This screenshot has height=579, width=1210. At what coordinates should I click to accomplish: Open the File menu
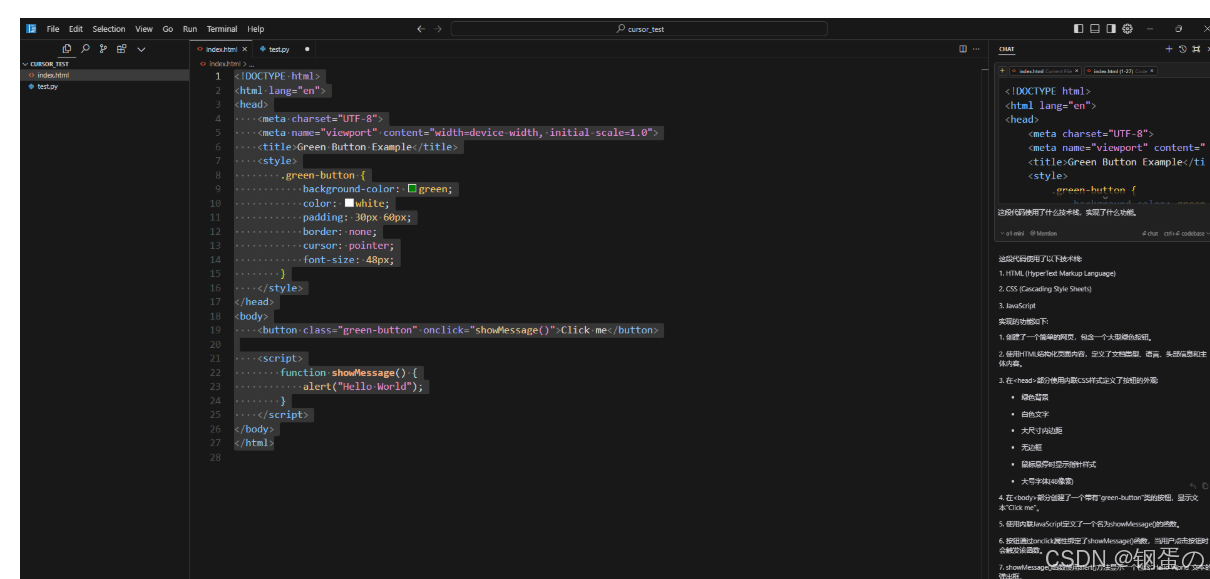(x=53, y=29)
